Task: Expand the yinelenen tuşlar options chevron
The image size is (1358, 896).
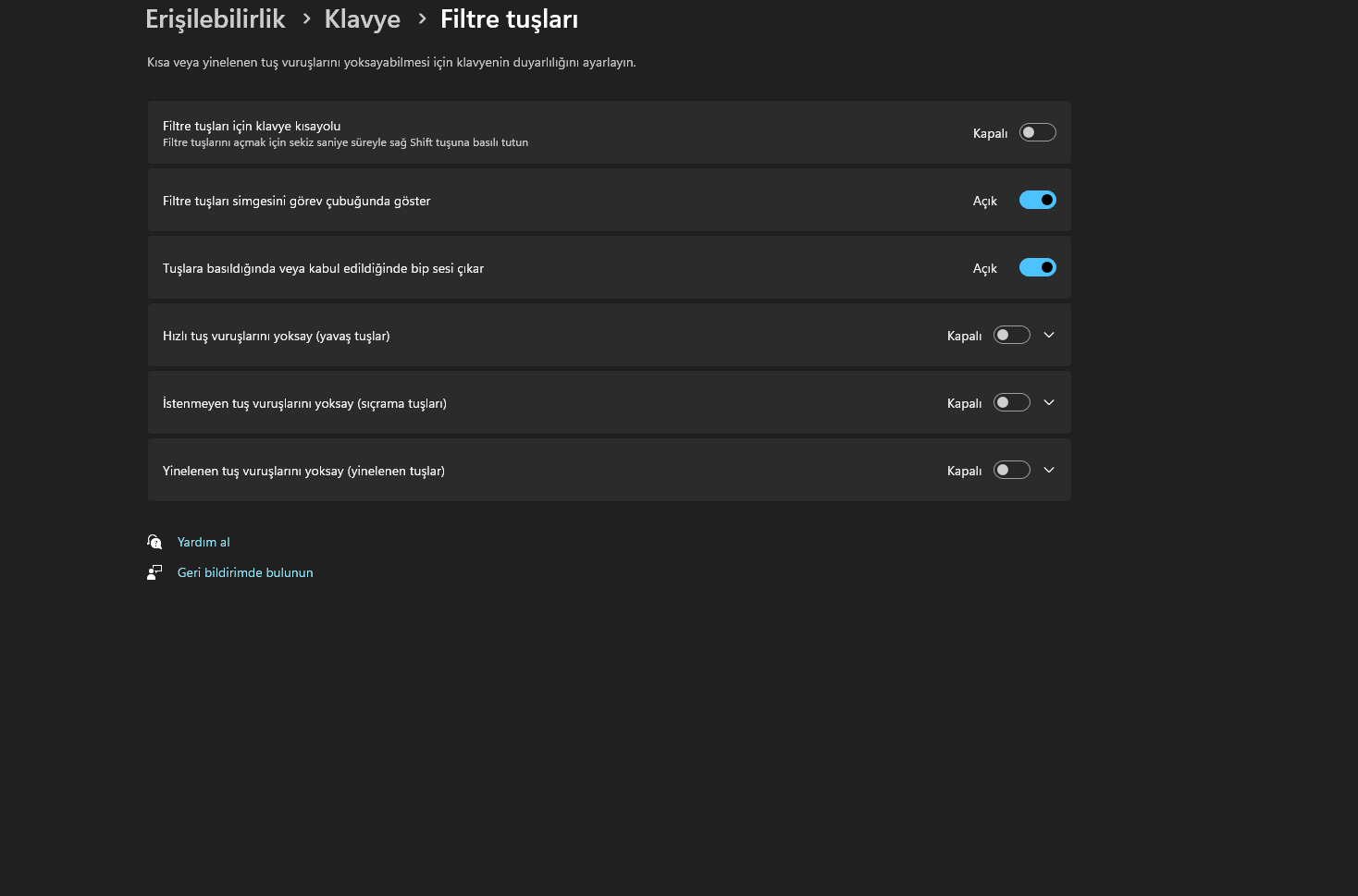Action: point(1049,470)
